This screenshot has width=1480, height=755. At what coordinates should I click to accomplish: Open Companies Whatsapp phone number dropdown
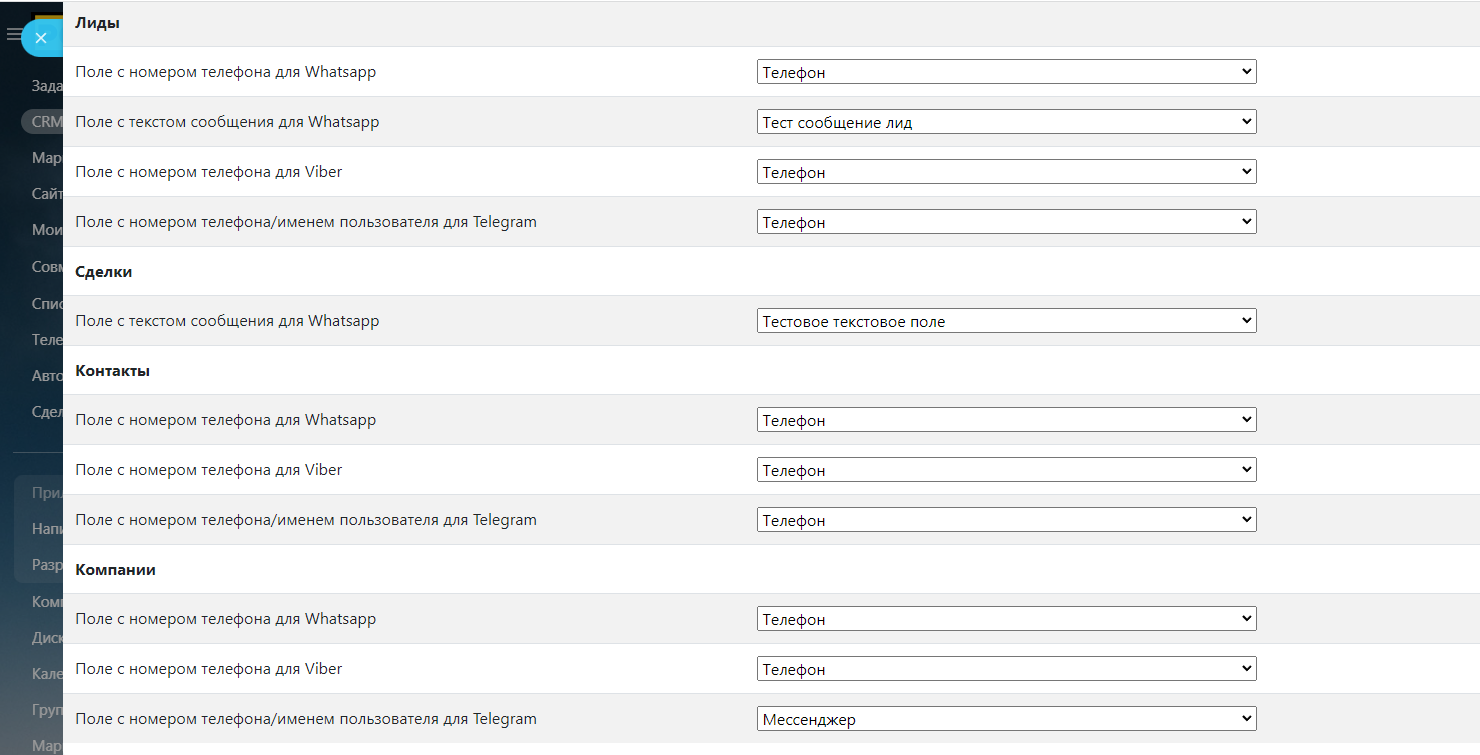[x=1006, y=619]
